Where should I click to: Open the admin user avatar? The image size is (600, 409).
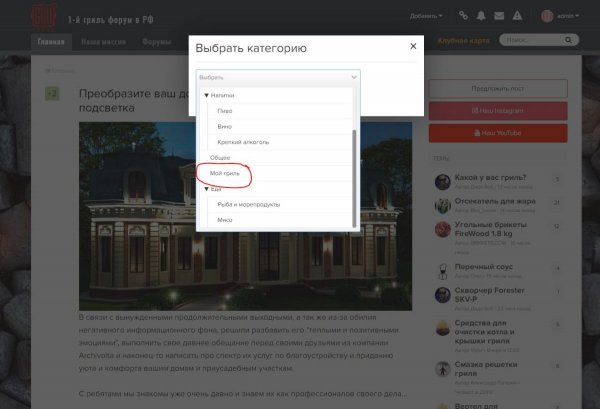pos(547,16)
